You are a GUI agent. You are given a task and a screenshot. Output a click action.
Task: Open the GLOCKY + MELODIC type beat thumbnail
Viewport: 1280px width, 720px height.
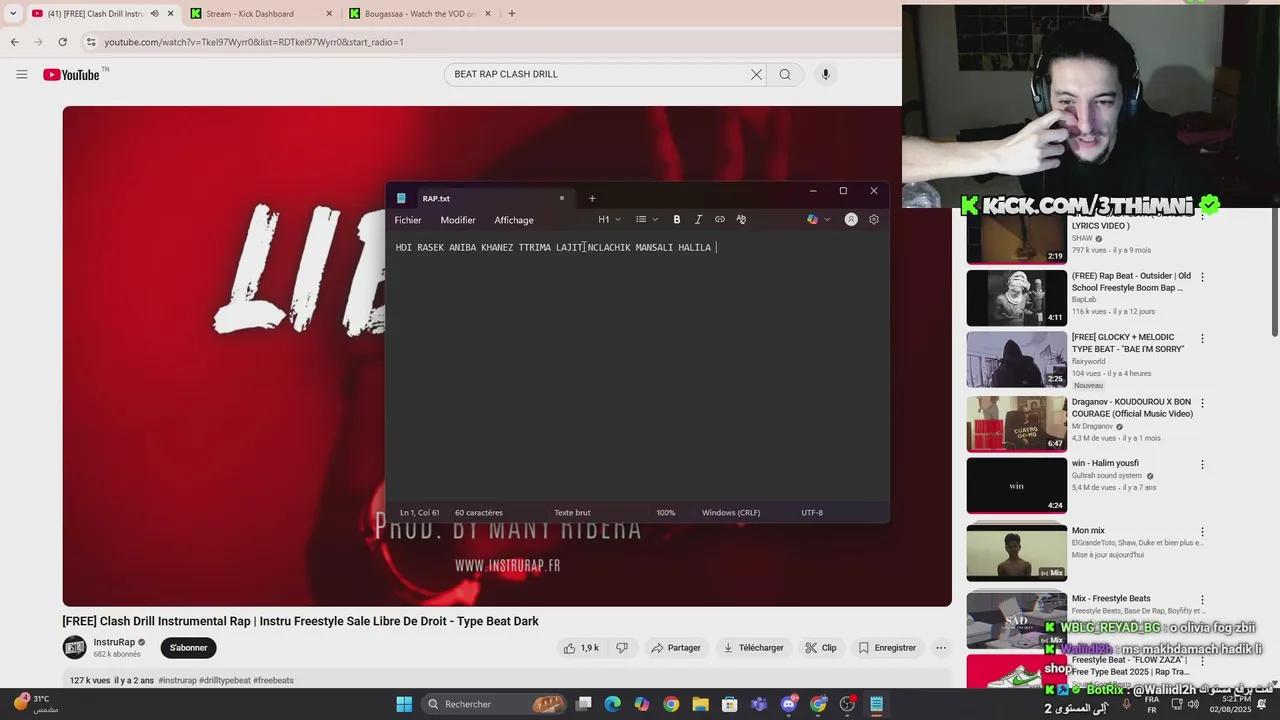1016,359
